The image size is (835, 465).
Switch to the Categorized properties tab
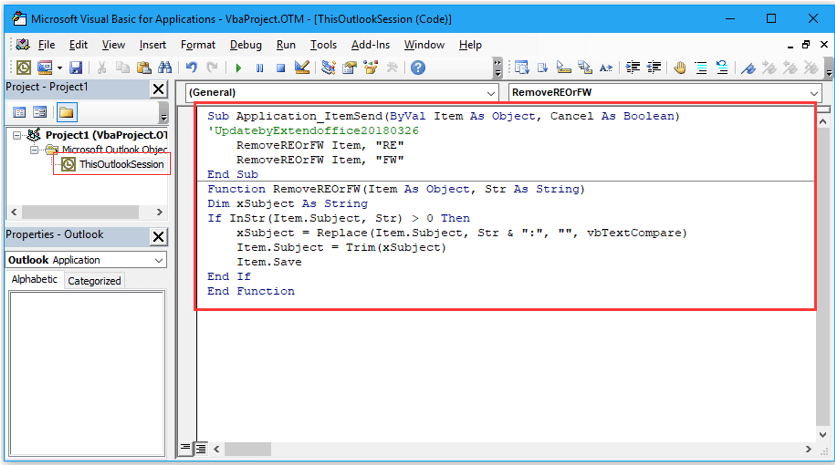(94, 281)
